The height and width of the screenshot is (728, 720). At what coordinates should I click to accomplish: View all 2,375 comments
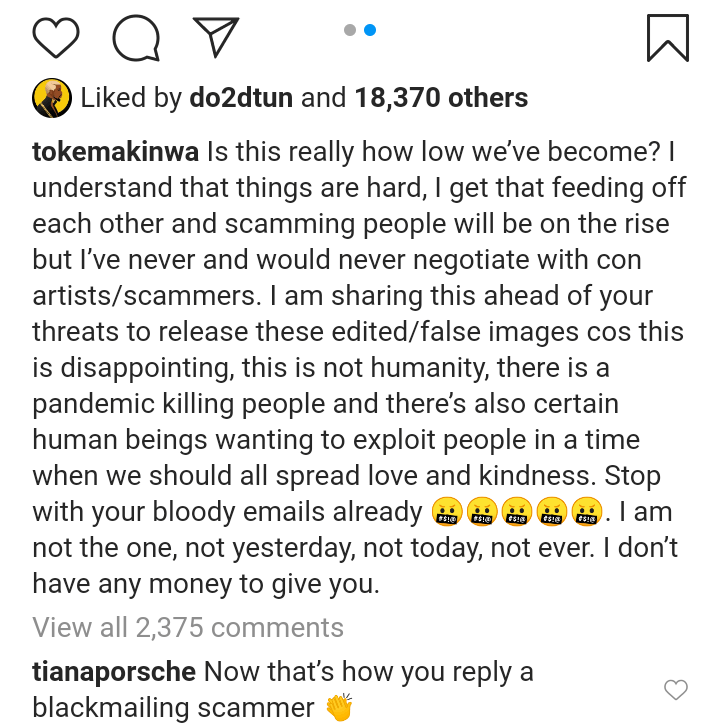pos(188,628)
